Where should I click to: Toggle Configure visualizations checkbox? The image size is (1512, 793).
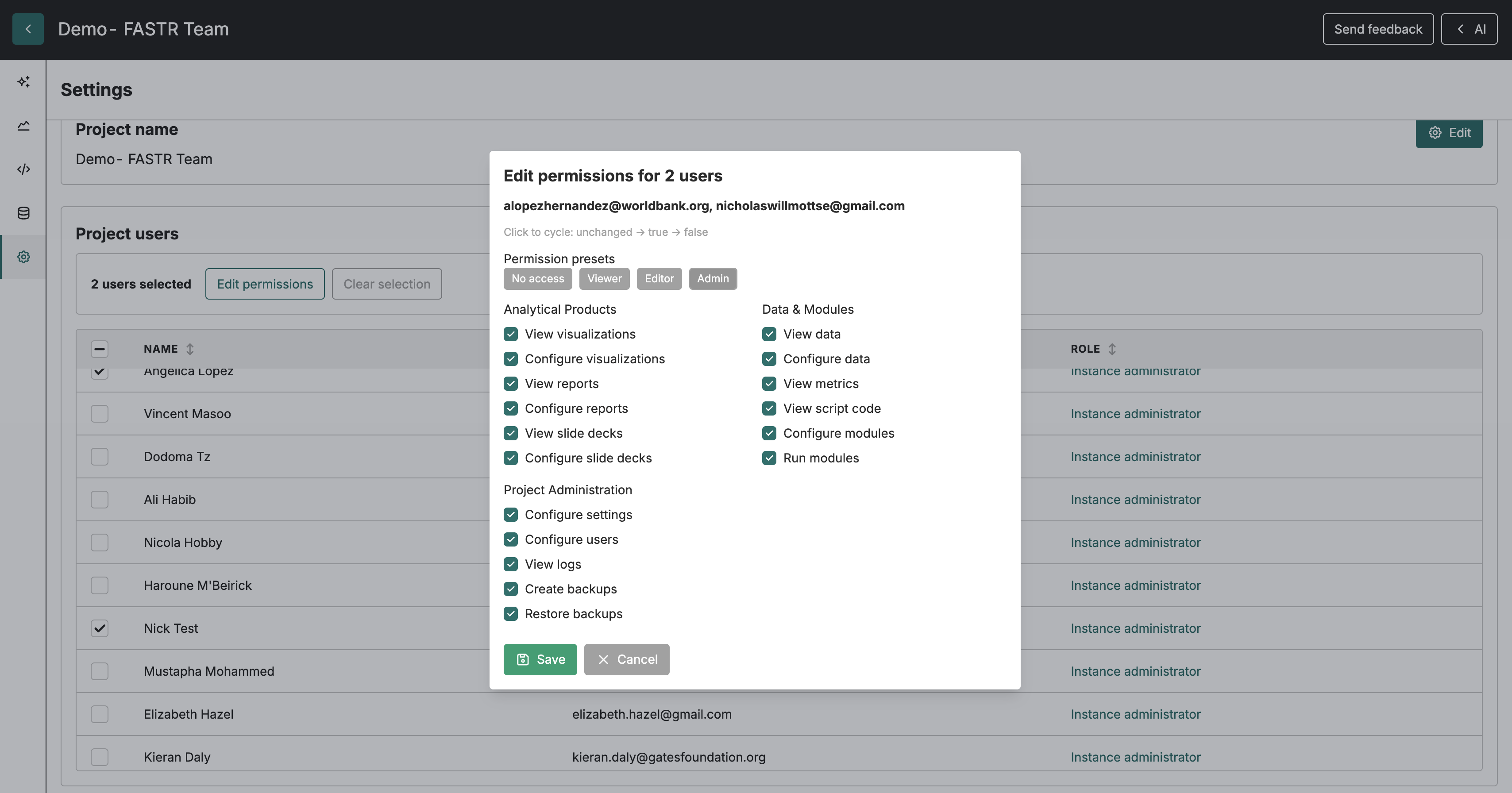click(x=511, y=358)
